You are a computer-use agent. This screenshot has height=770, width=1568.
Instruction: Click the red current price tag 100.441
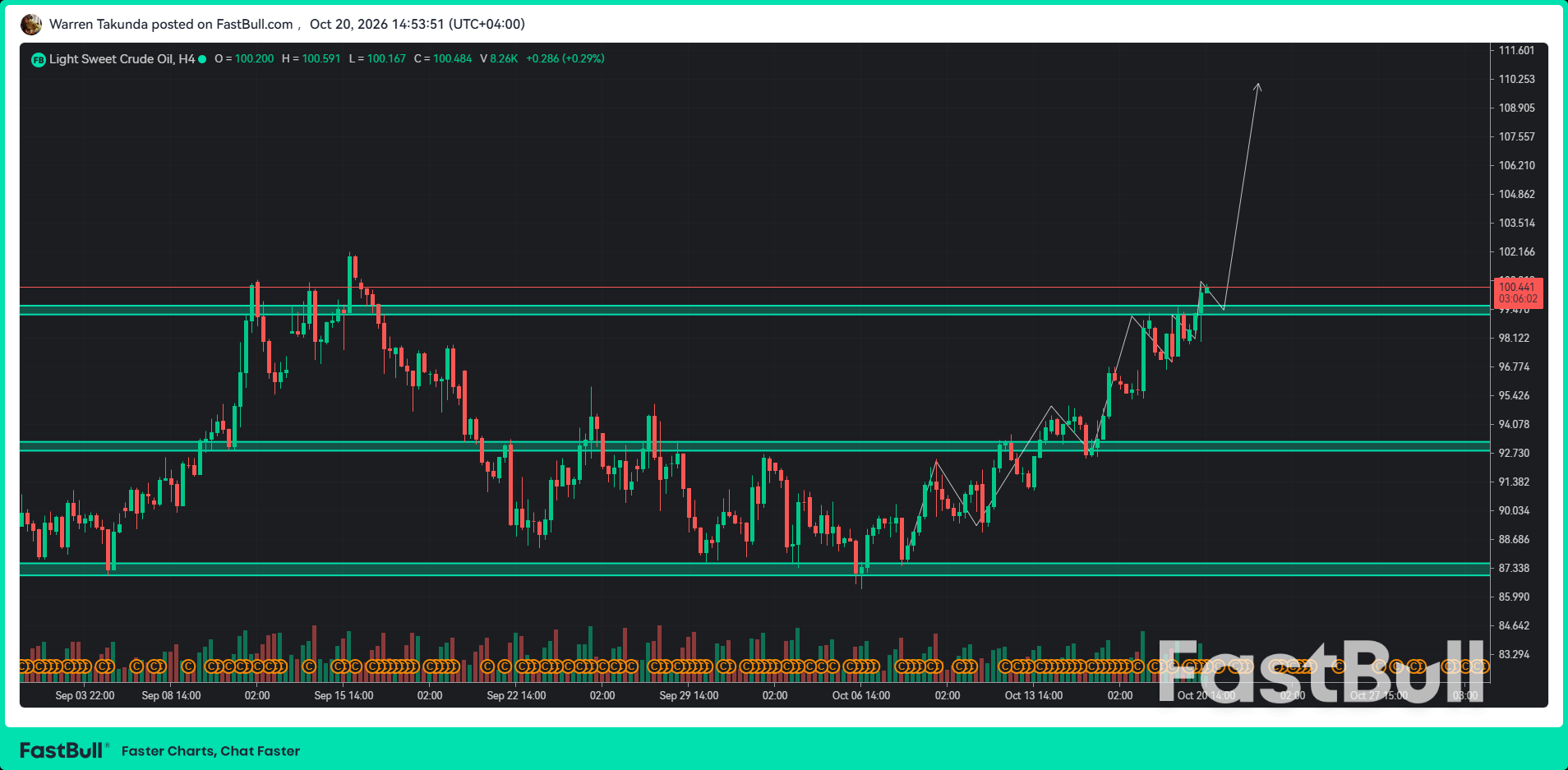[1517, 293]
